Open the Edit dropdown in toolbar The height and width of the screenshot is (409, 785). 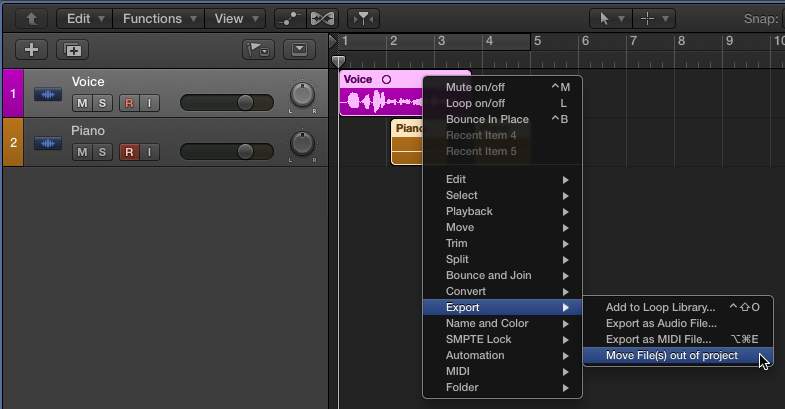[85, 19]
